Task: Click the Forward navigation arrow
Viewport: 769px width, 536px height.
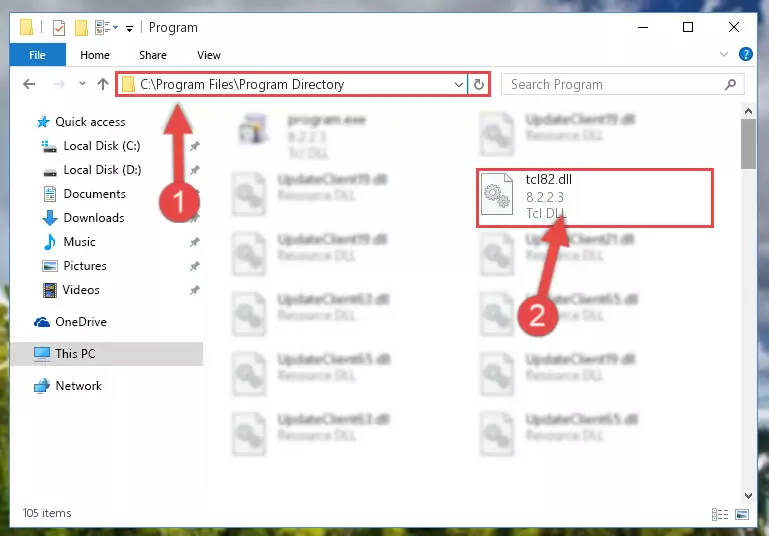Action: tap(58, 84)
